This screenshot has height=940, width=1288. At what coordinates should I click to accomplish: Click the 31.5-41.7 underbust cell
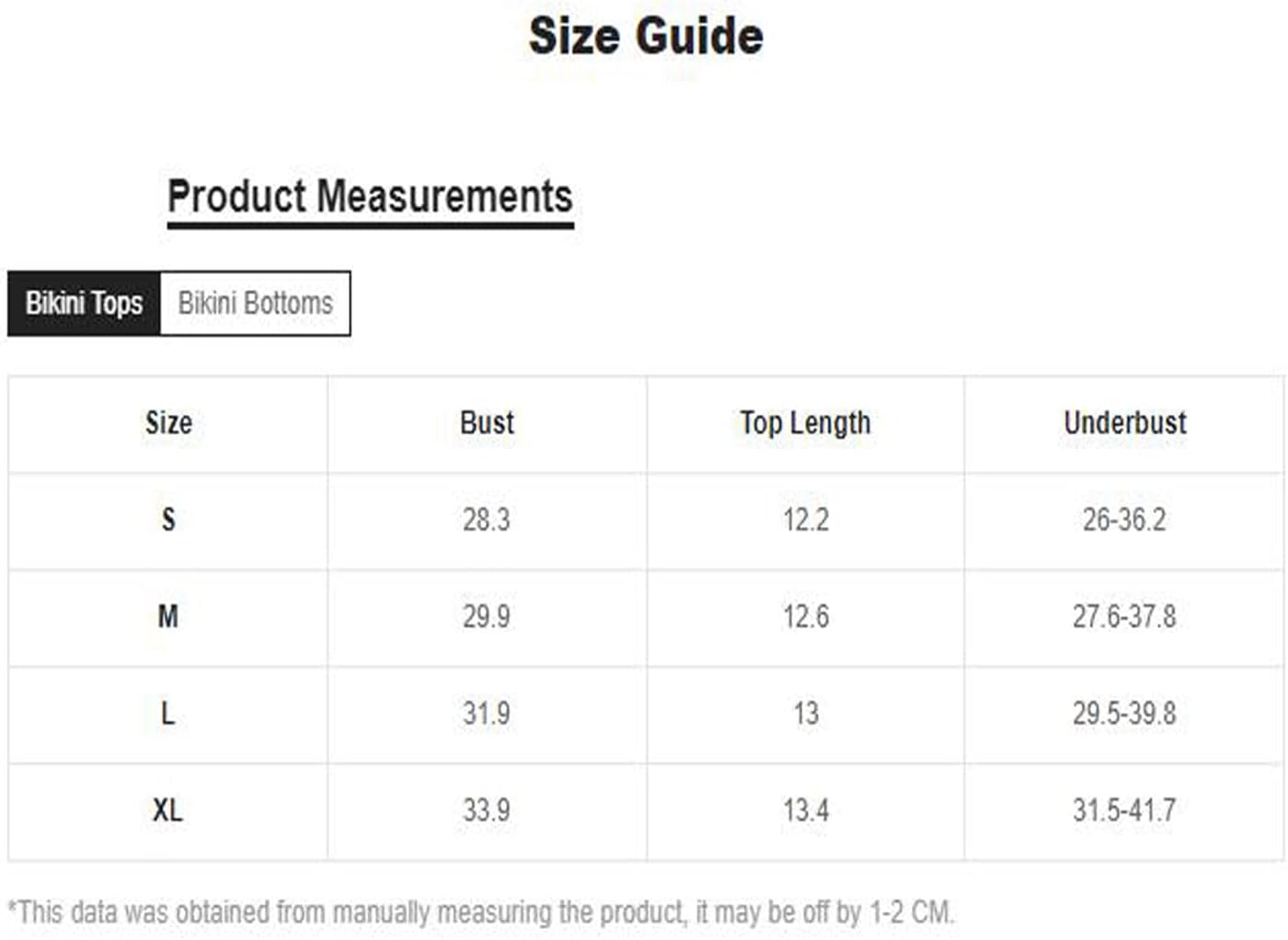[x=1124, y=810]
